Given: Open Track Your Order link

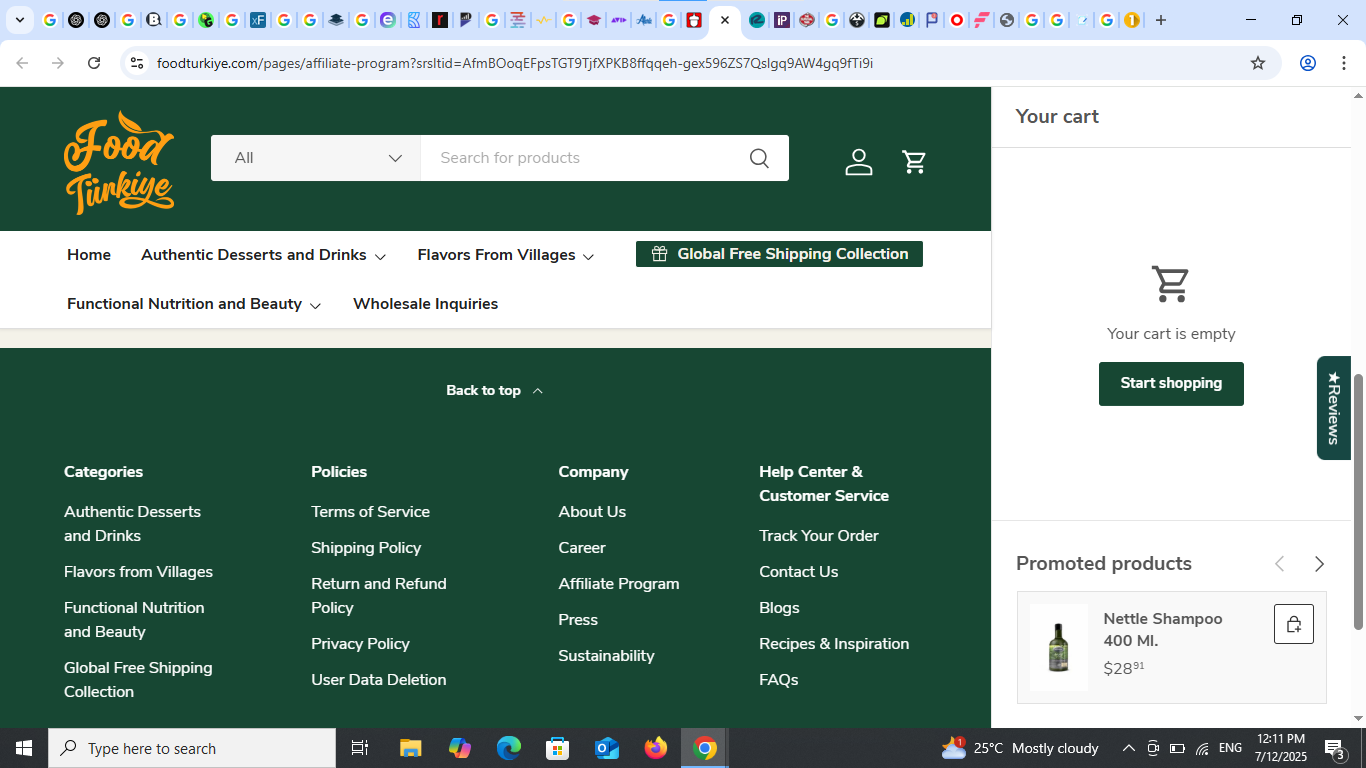Looking at the screenshot, I should click(x=819, y=536).
